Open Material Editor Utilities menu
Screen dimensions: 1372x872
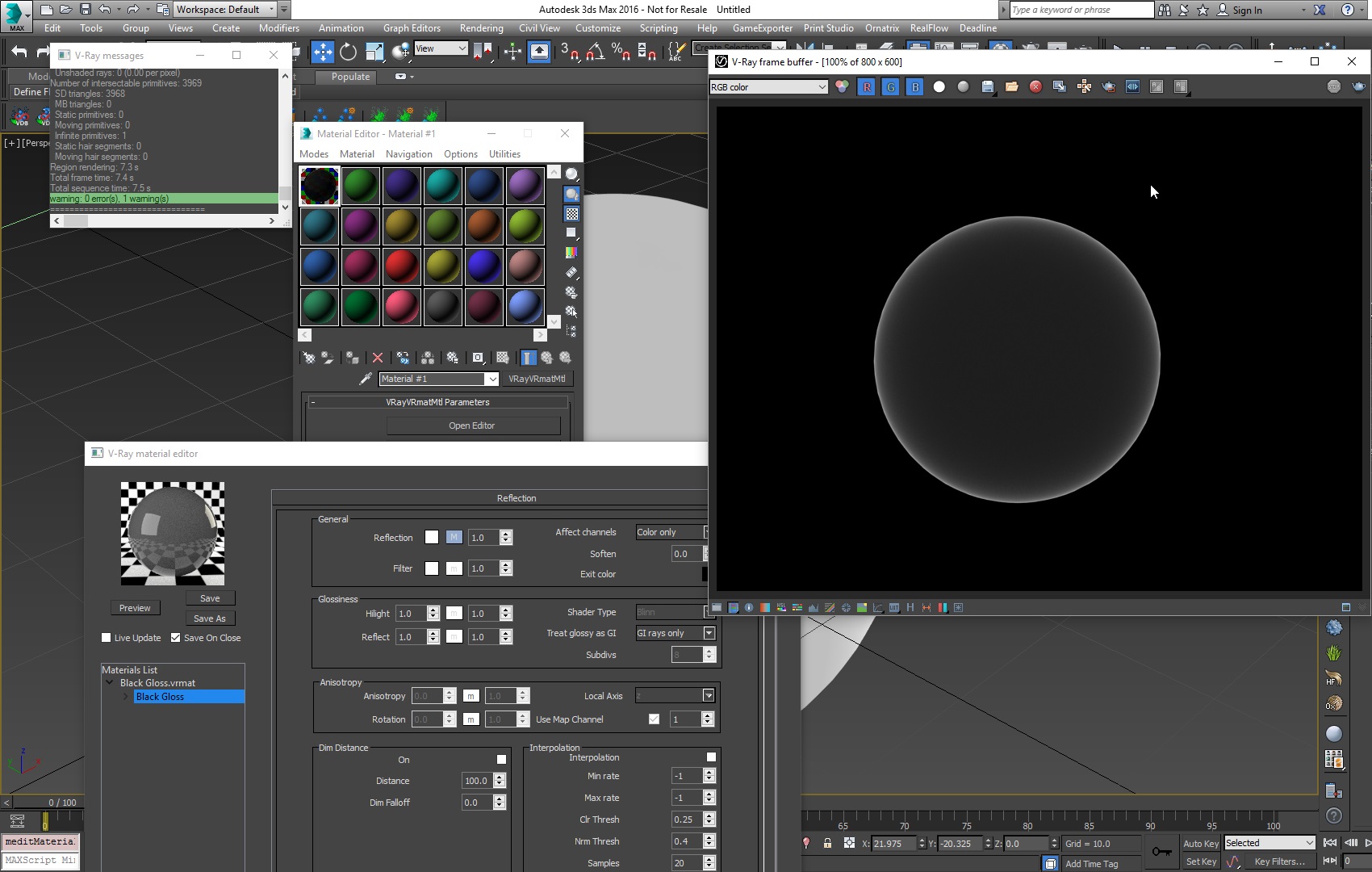click(505, 154)
